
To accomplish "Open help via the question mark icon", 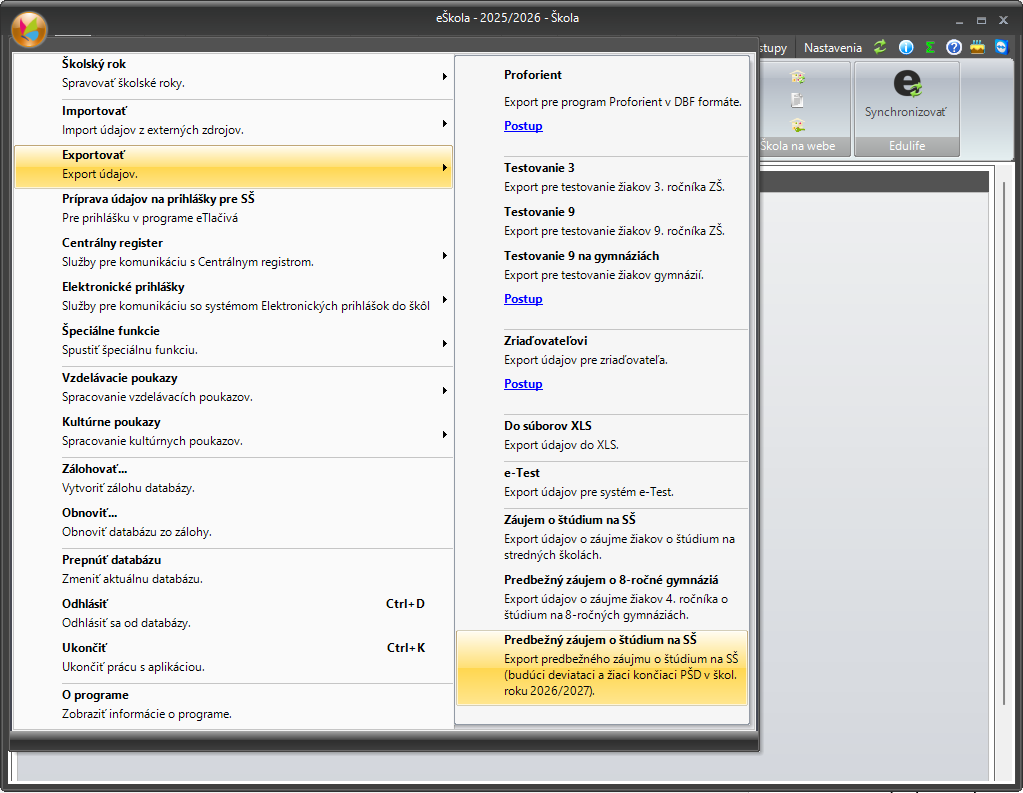I will pos(954,47).
